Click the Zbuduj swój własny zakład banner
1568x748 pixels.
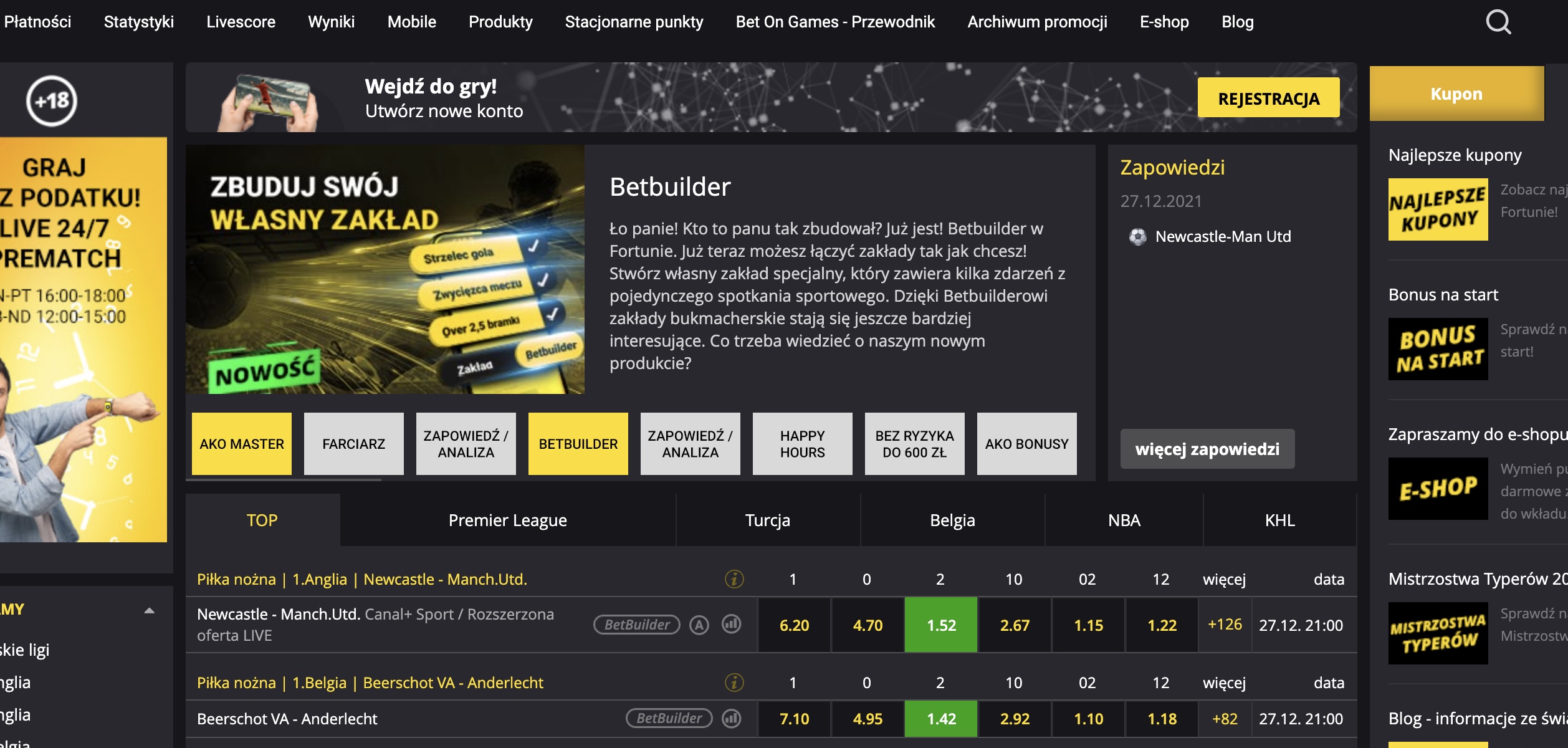click(x=385, y=269)
